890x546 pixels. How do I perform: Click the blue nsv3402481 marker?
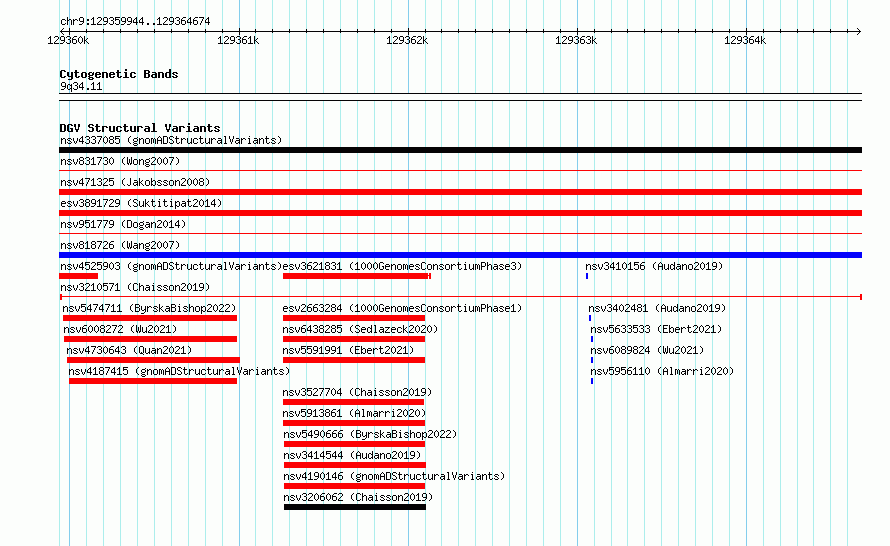coord(590,318)
